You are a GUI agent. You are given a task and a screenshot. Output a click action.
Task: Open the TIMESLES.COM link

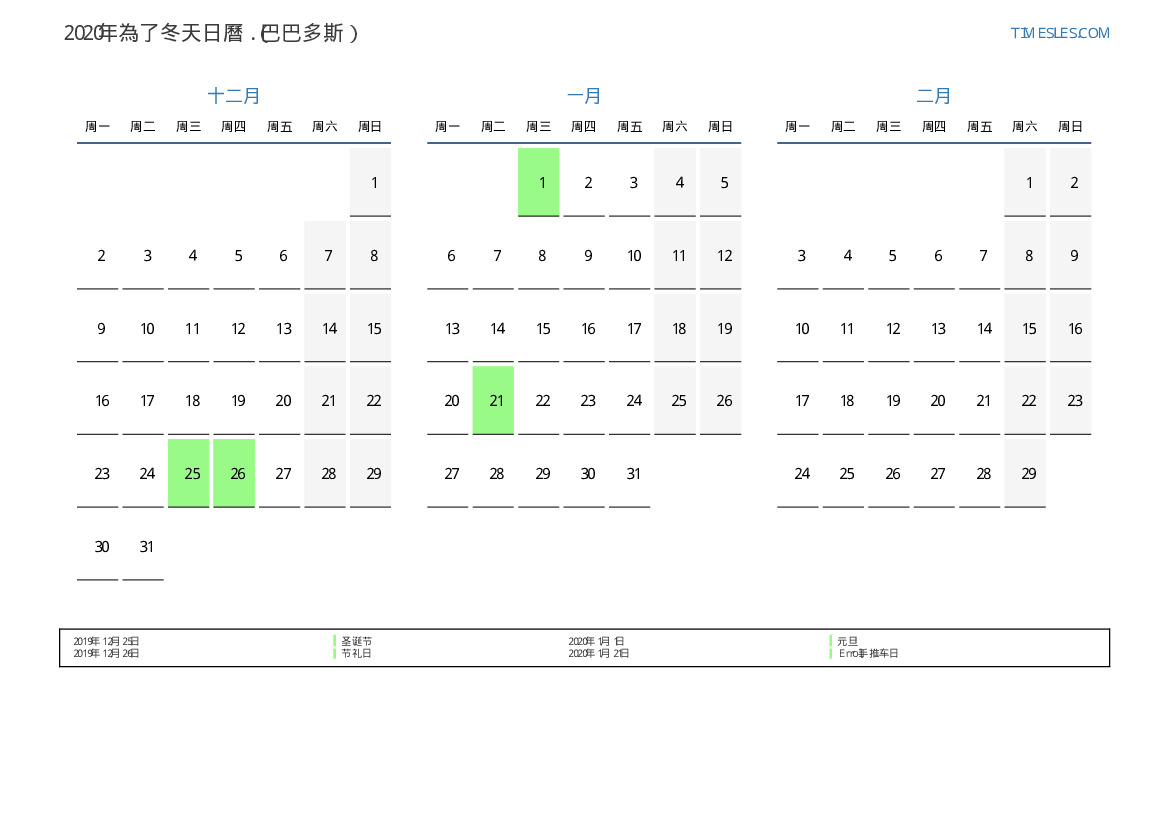(x=1059, y=33)
